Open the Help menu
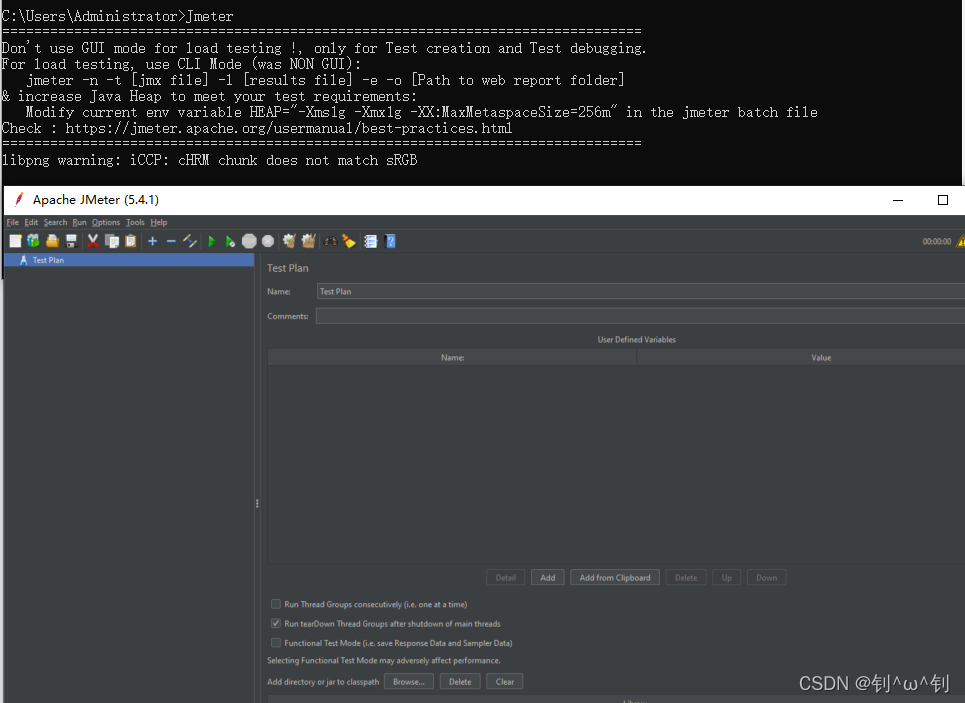 159,222
